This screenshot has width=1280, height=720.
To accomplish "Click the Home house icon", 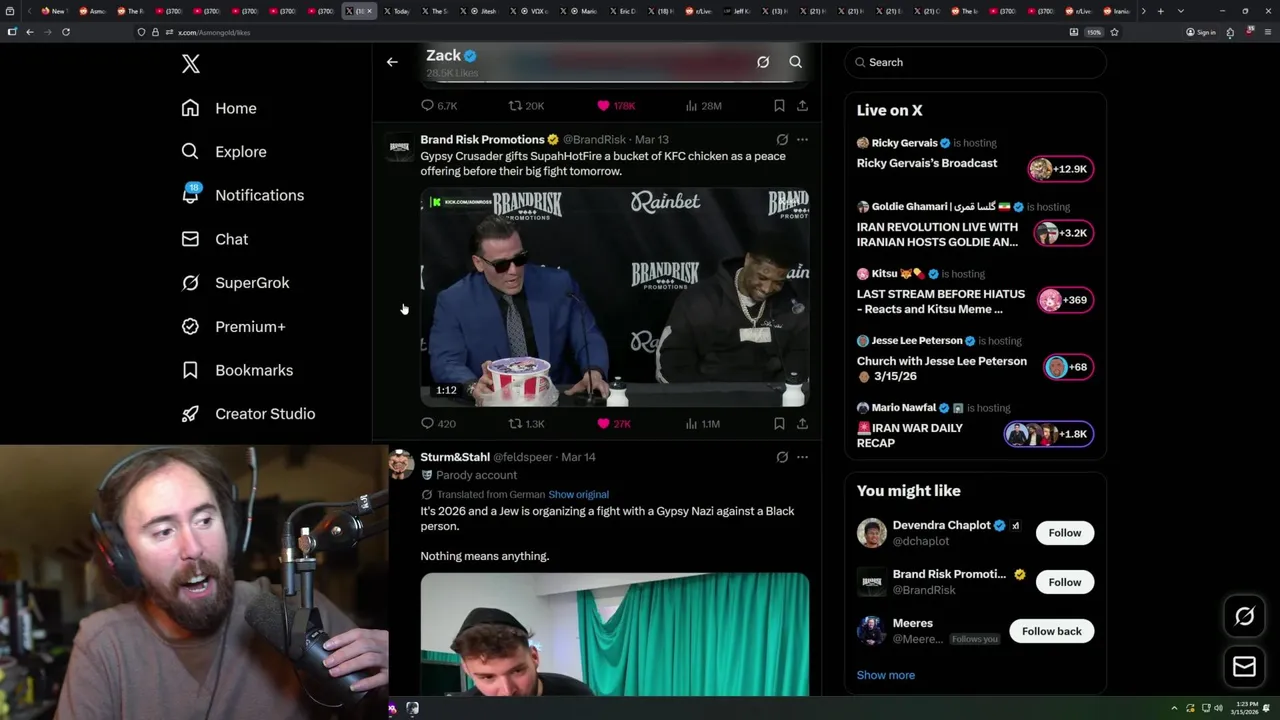I will click(190, 108).
